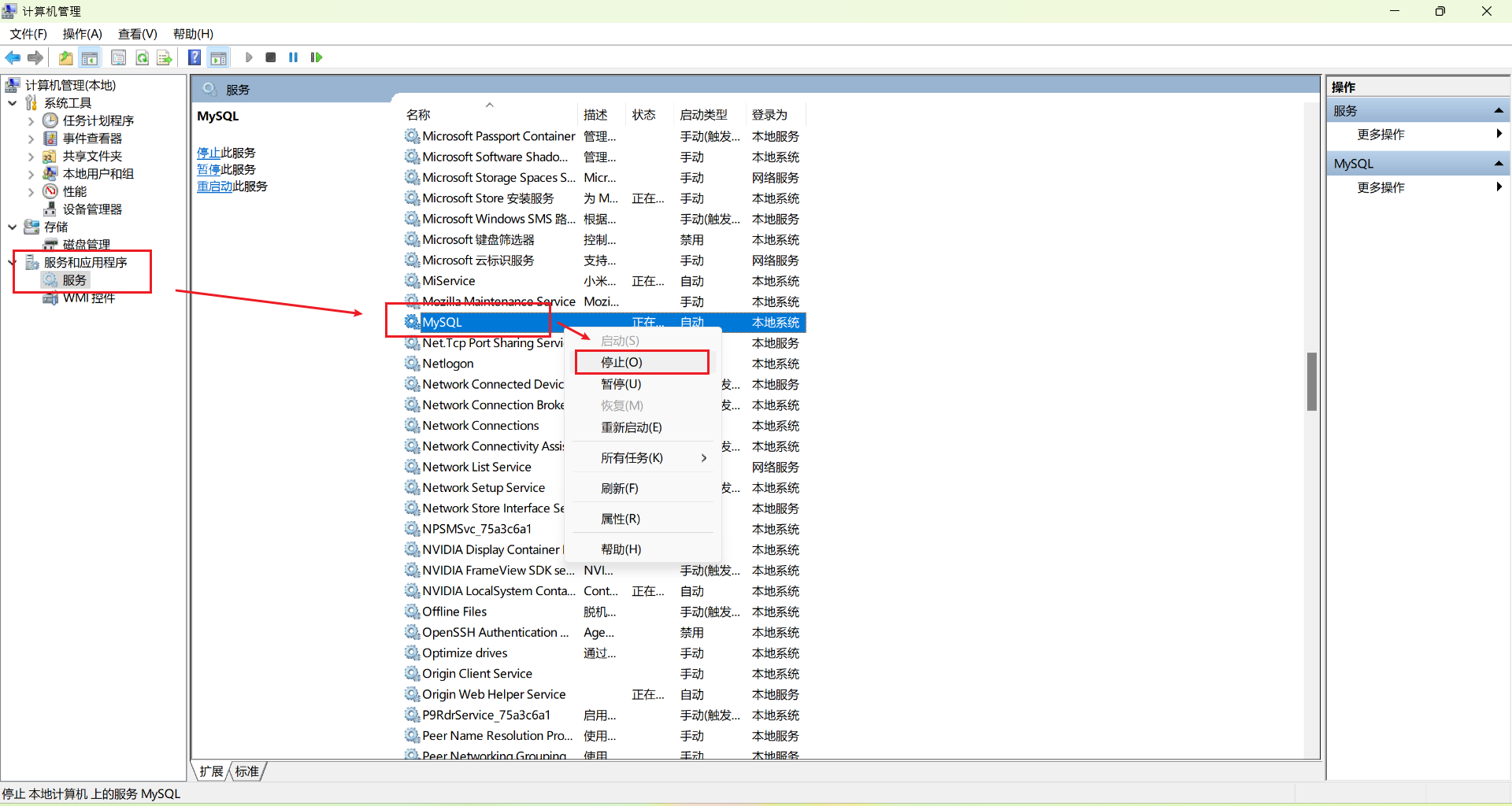Collapse the 系统工具 tree node
The height and width of the screenshot is (806, 1512).
point(13,103)
